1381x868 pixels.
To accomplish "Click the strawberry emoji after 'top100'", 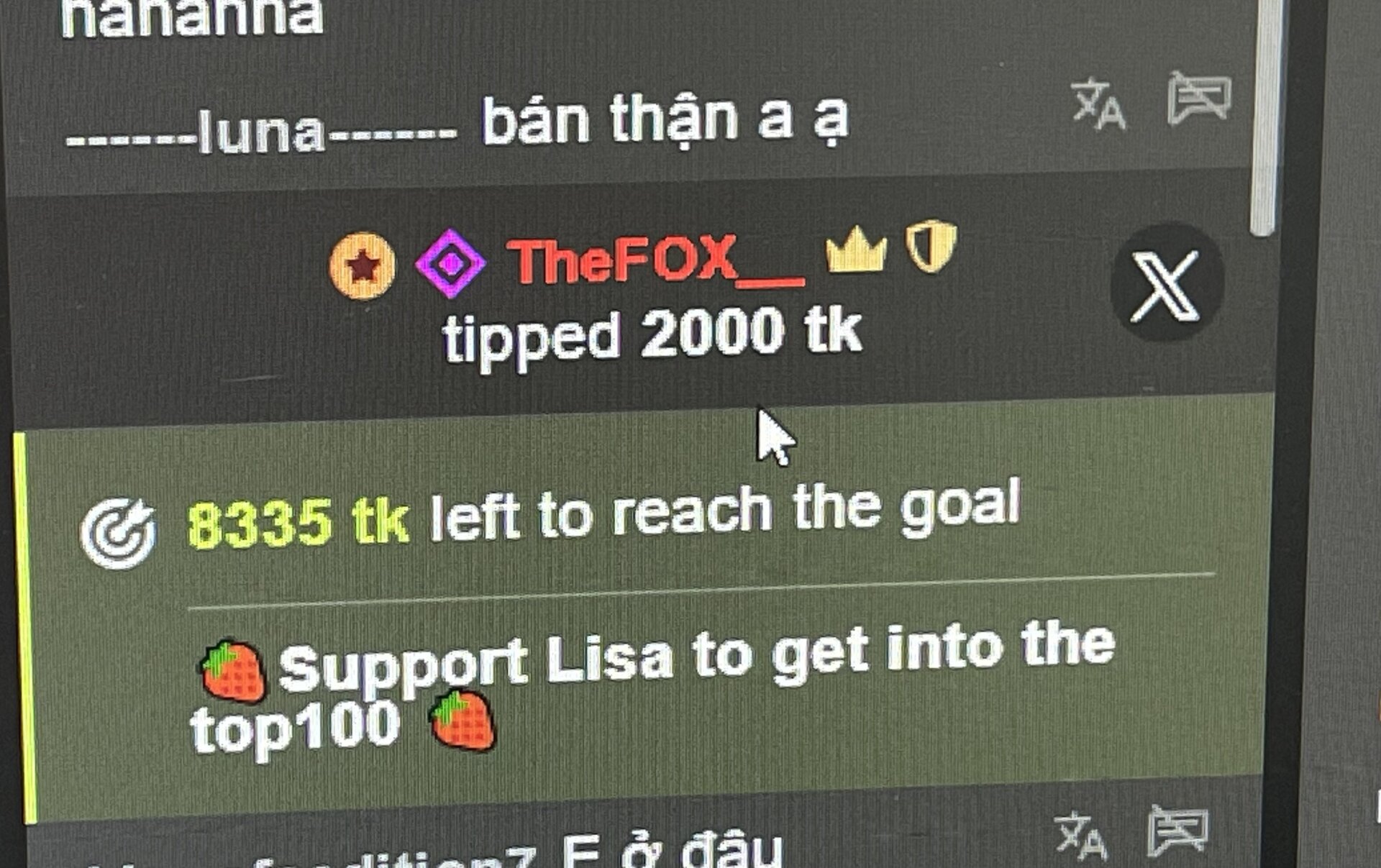I will [x=462, y=721].
